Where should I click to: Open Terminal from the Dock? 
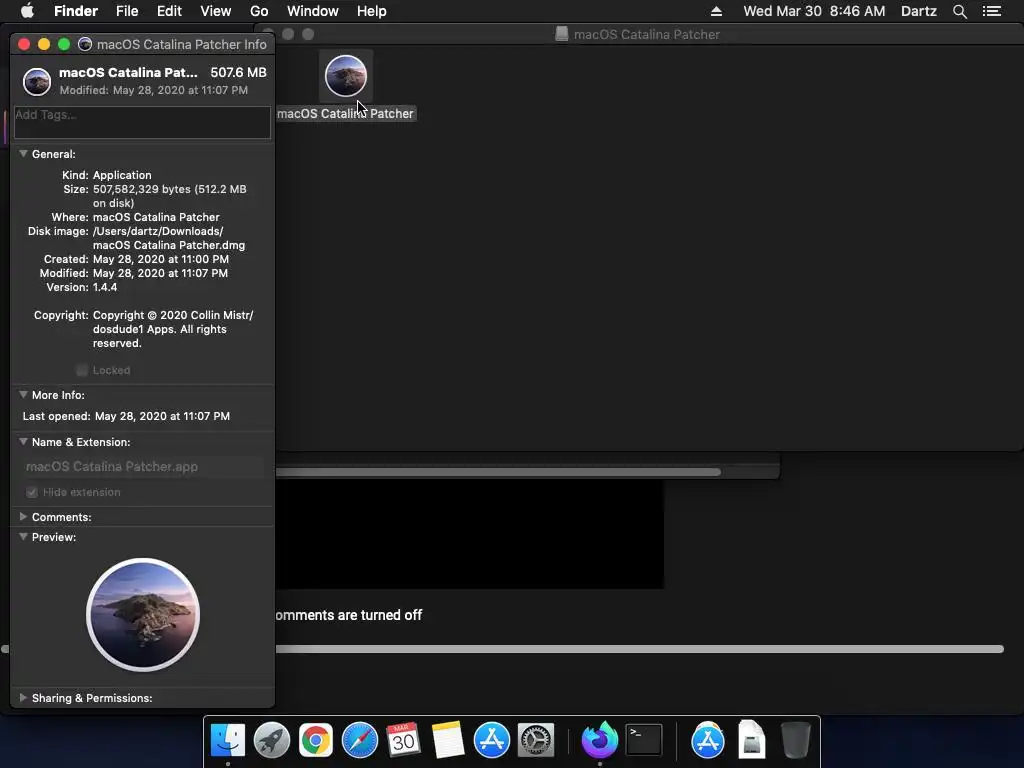point(644,740)
